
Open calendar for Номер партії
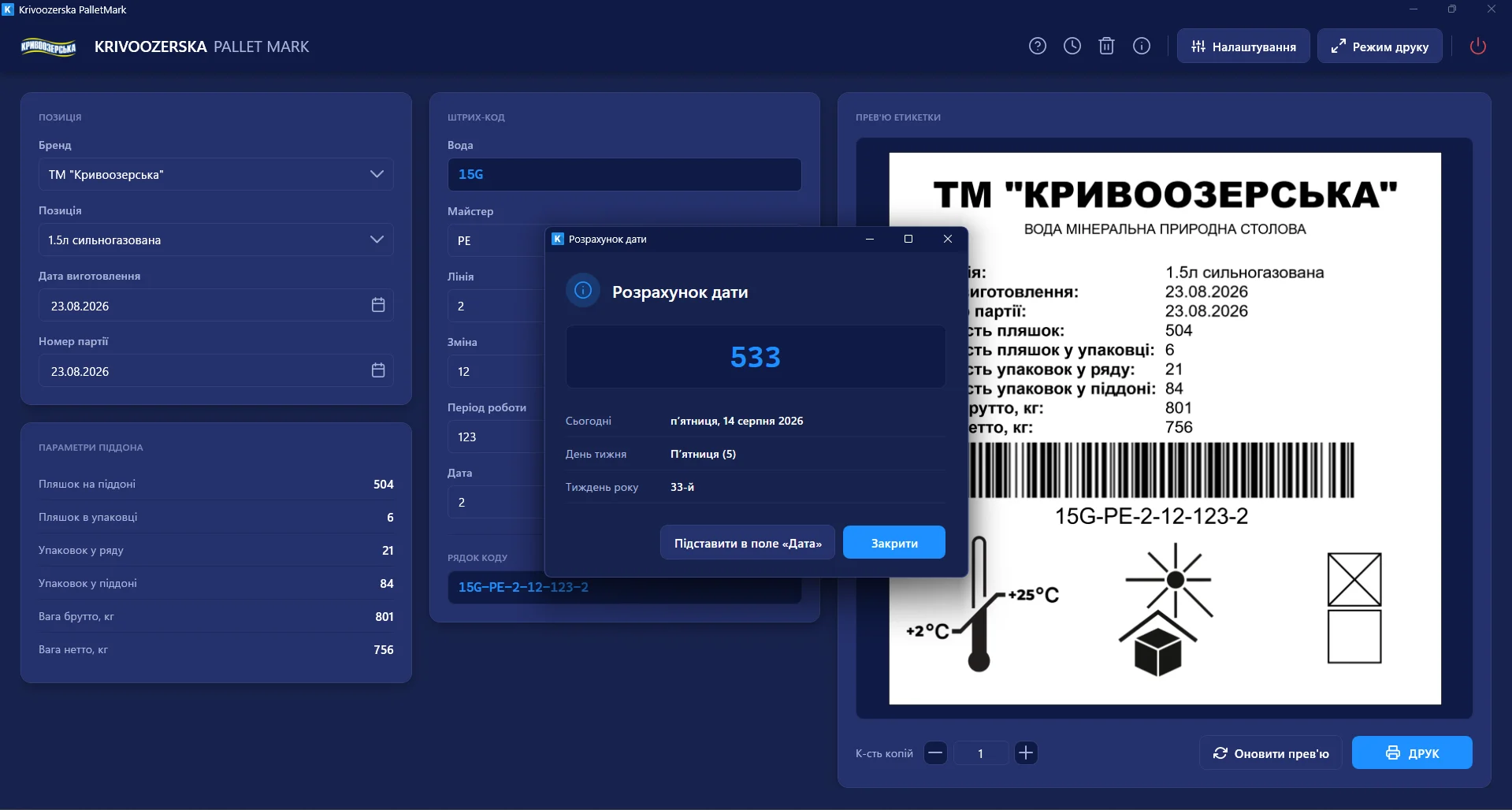378,370
